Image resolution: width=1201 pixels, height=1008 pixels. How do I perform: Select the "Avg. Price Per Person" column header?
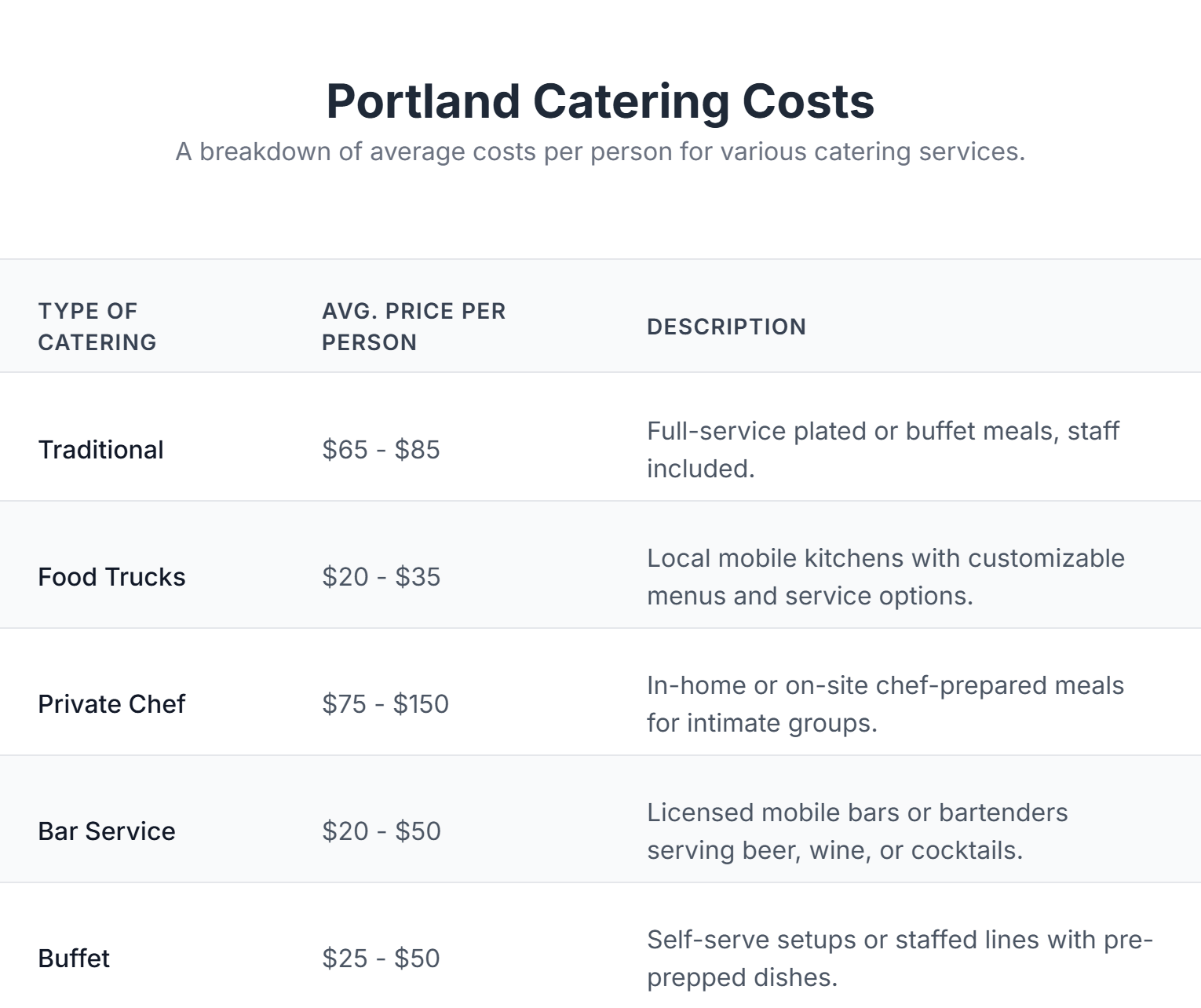click(414, 327)
